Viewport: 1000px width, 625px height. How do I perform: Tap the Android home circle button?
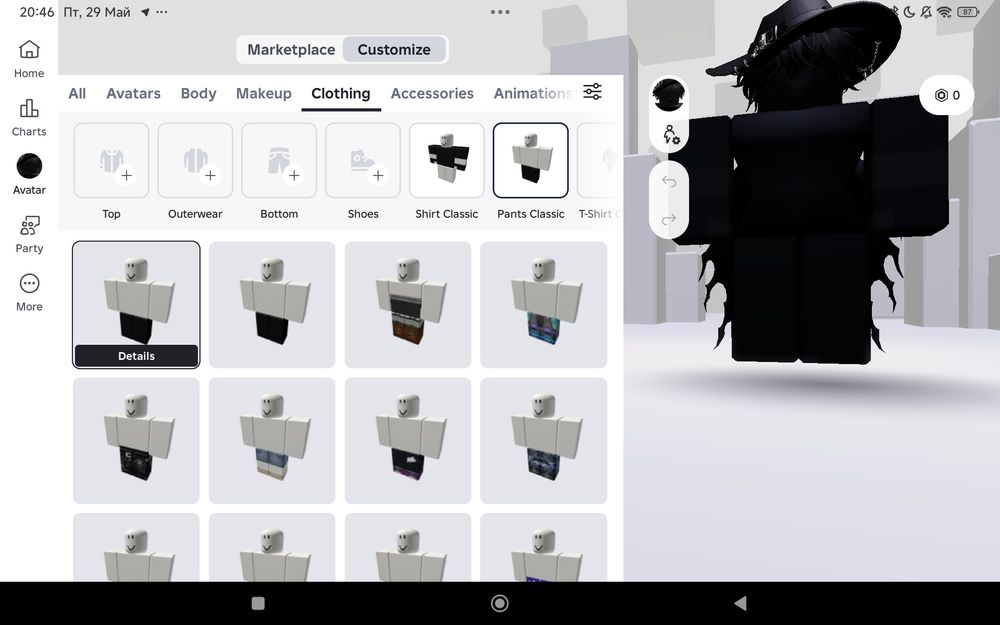499,603
